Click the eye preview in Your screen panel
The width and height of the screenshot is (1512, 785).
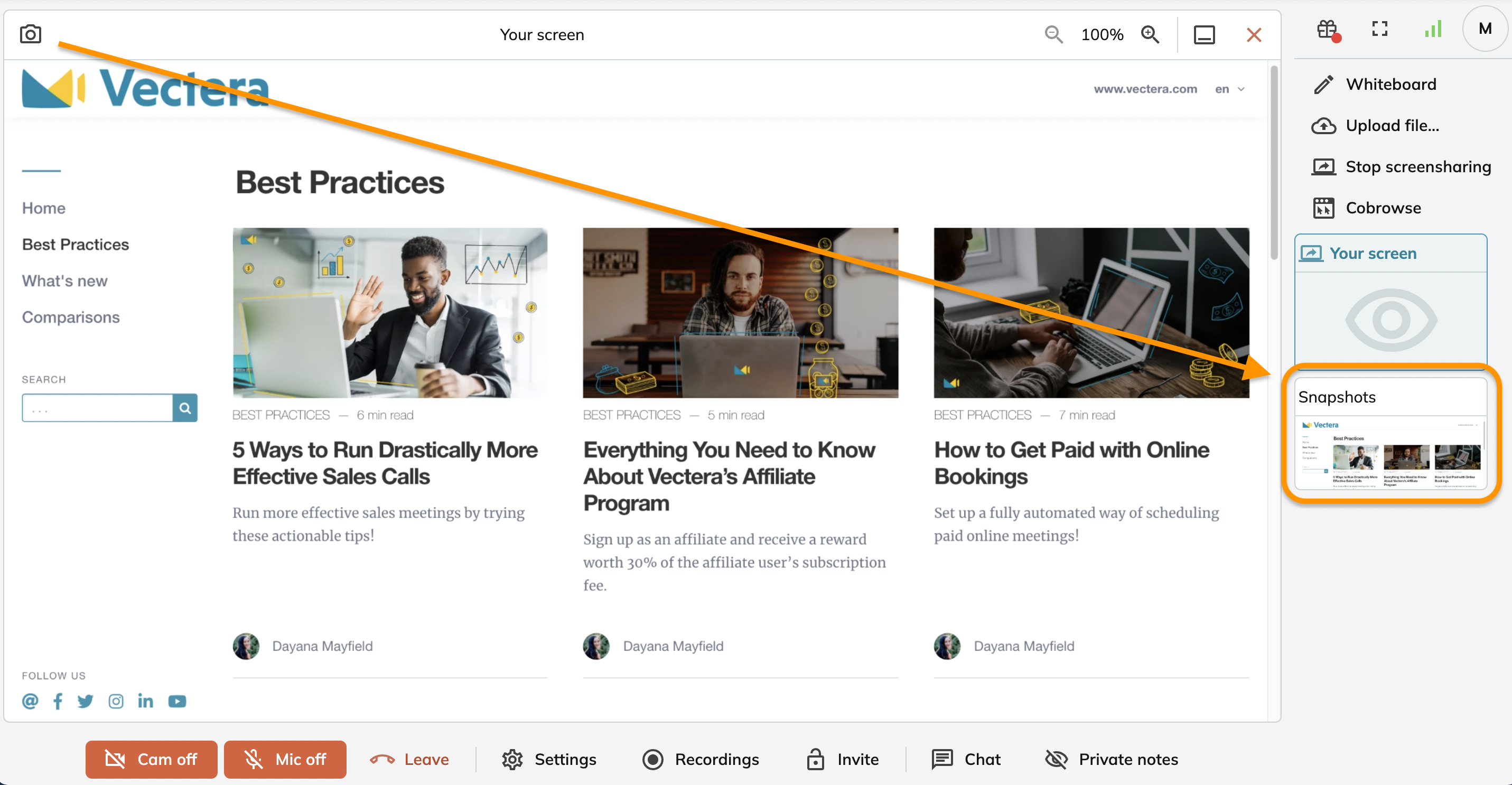[1390, 320]
